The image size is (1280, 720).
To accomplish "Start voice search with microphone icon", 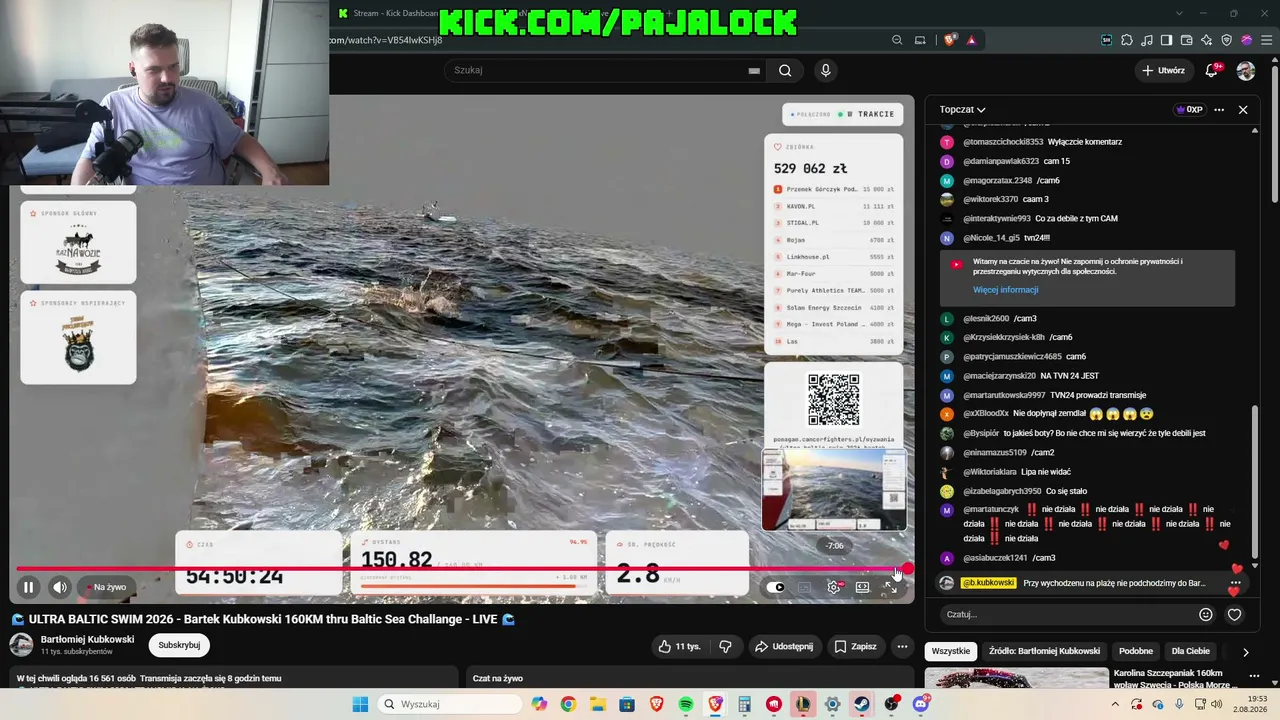I will [x=825, y=70].
